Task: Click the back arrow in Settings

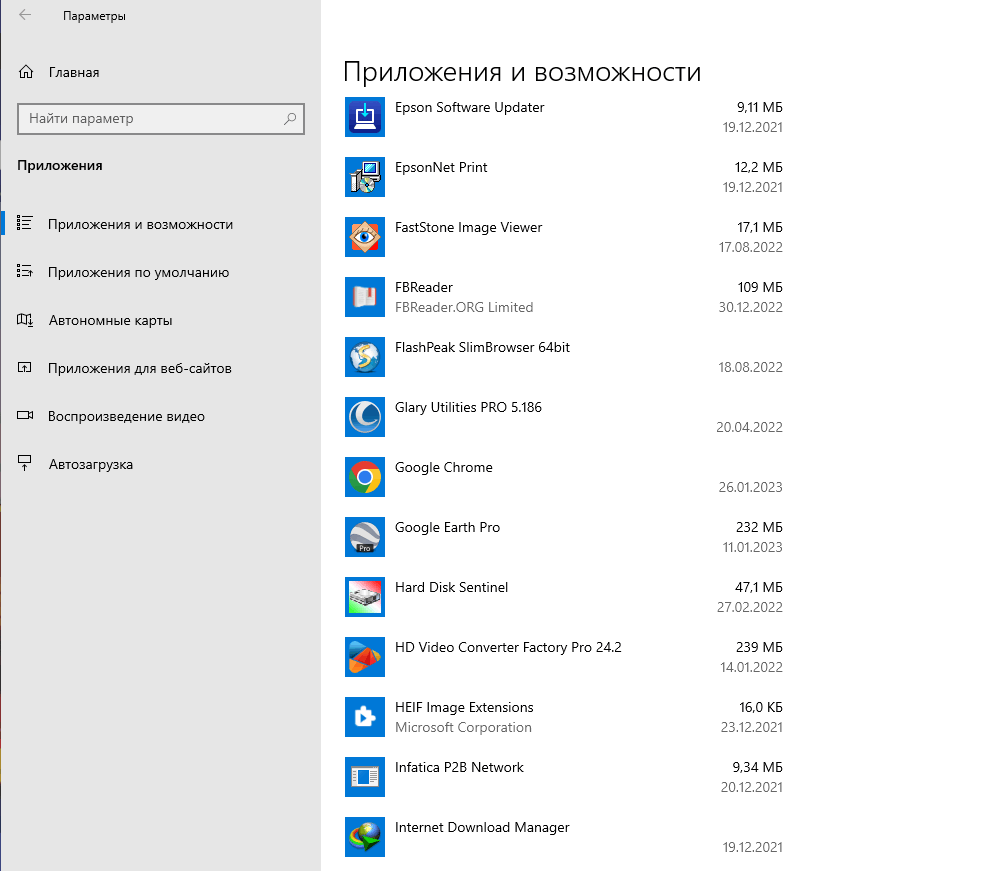Action: pyautogui.click(x=25, y=15)
